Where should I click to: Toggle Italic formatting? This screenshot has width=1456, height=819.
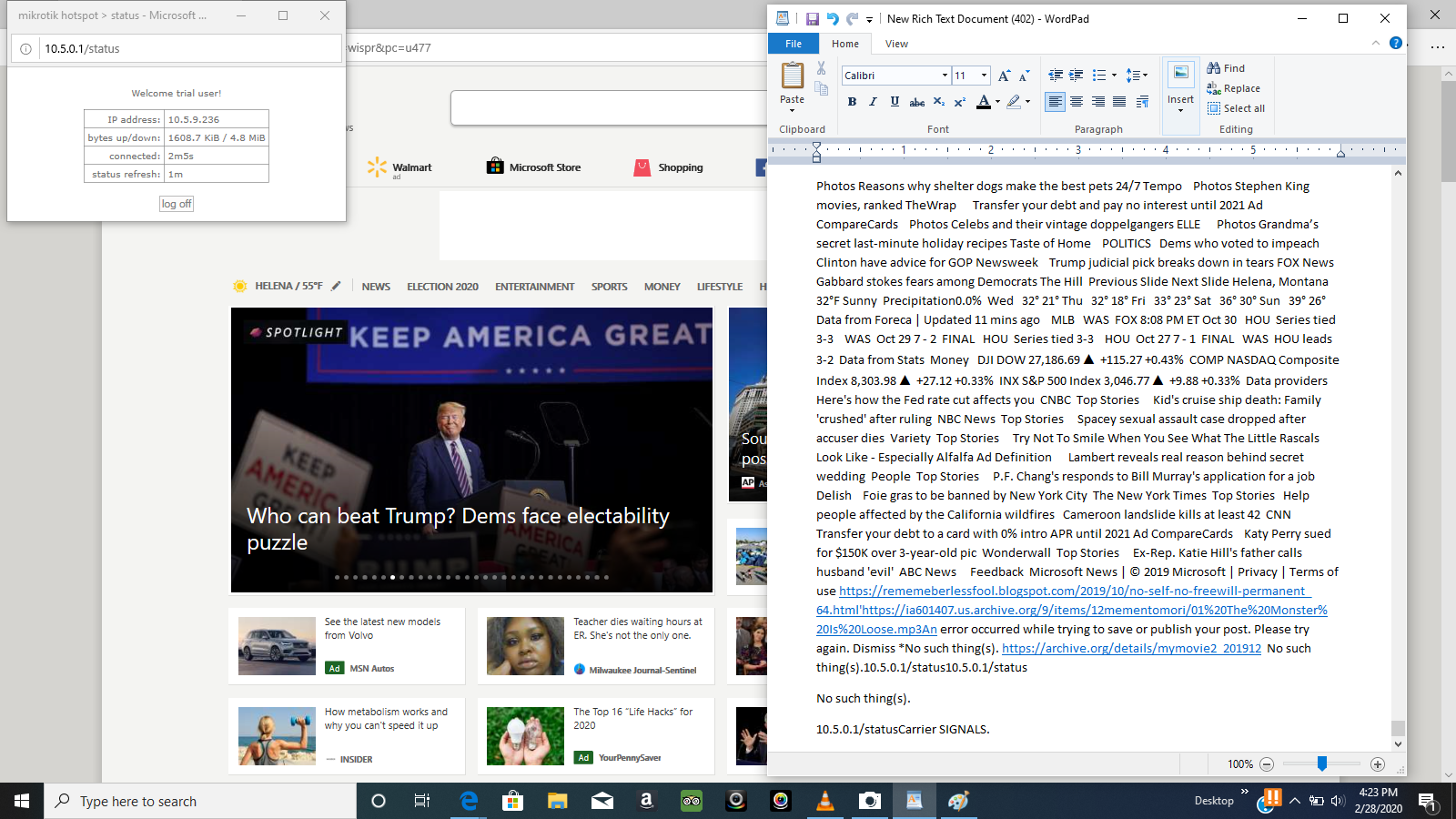point(873,102)
